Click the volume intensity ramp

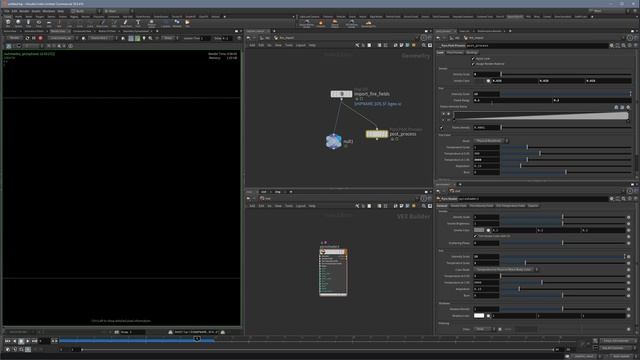541,116
